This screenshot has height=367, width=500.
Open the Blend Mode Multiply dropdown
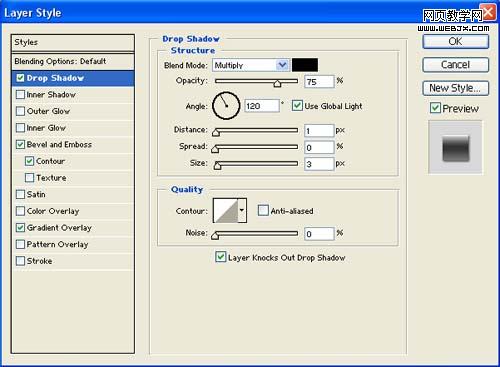[x=250, y=65]
